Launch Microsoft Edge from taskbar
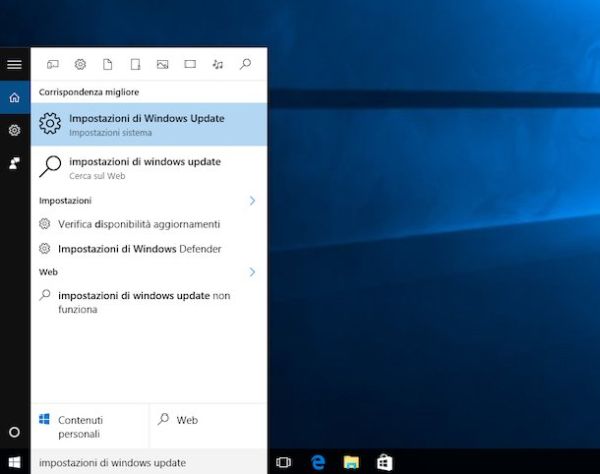The image size is (600, 474). coord(318,462)
